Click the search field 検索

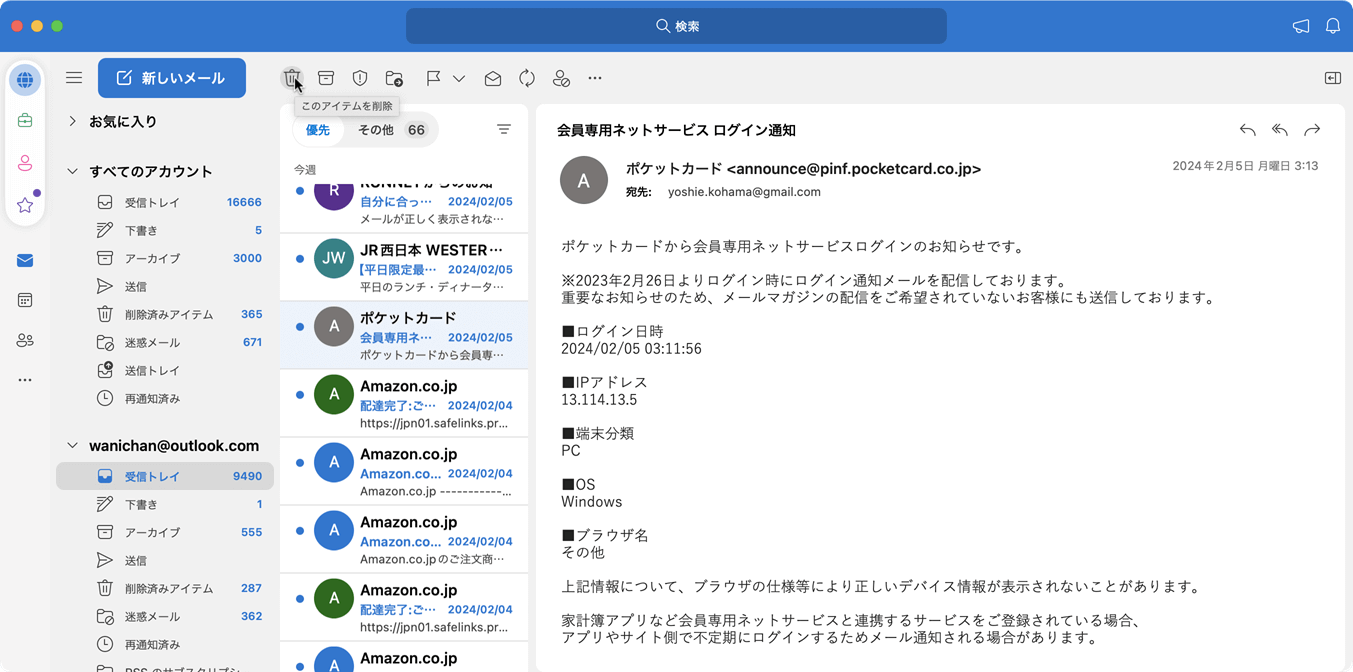(x=676, y=26)
